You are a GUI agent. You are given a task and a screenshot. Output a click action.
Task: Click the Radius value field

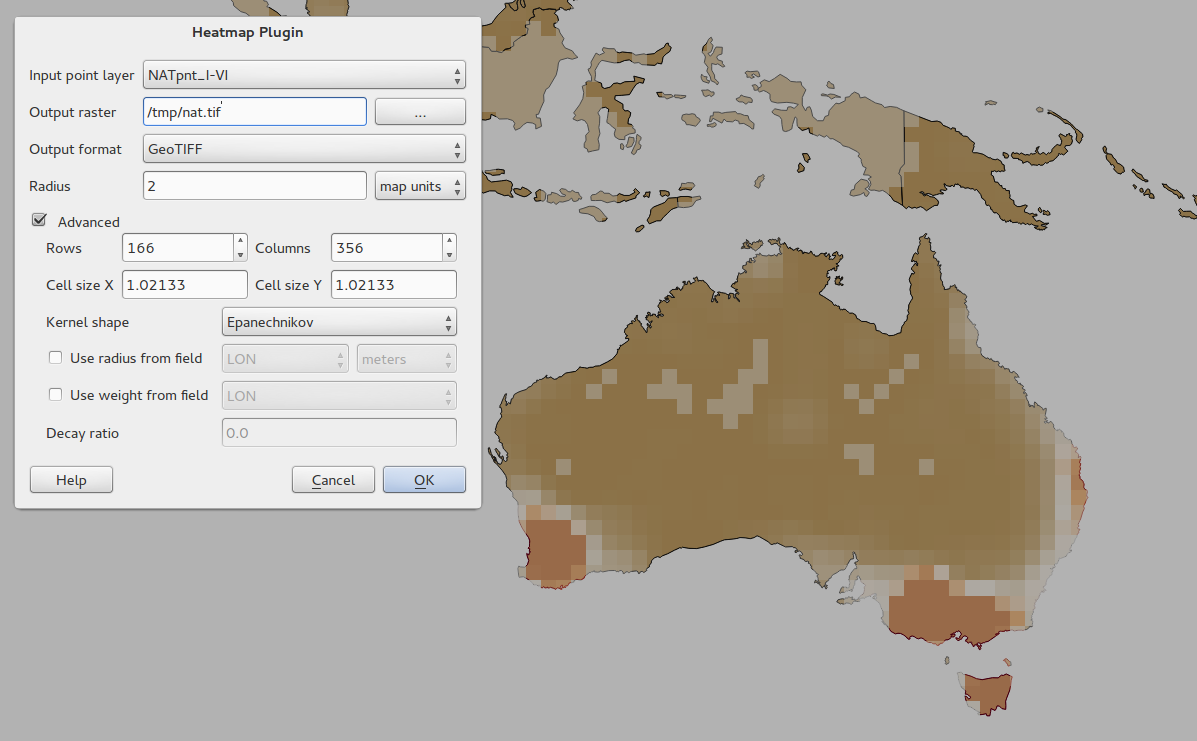[x=255, y=186]
